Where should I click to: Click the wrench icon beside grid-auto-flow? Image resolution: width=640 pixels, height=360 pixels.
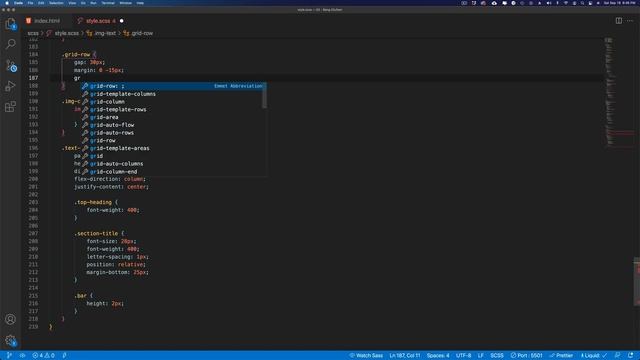point(85,125)
